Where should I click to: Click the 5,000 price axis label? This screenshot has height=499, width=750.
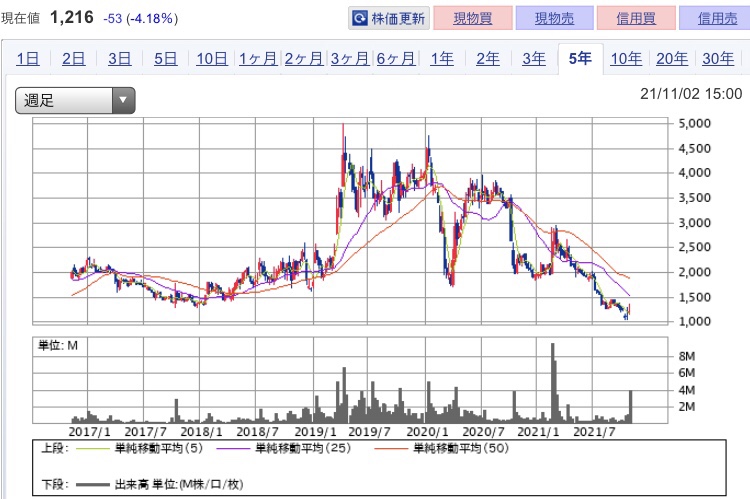pos(695,123)
